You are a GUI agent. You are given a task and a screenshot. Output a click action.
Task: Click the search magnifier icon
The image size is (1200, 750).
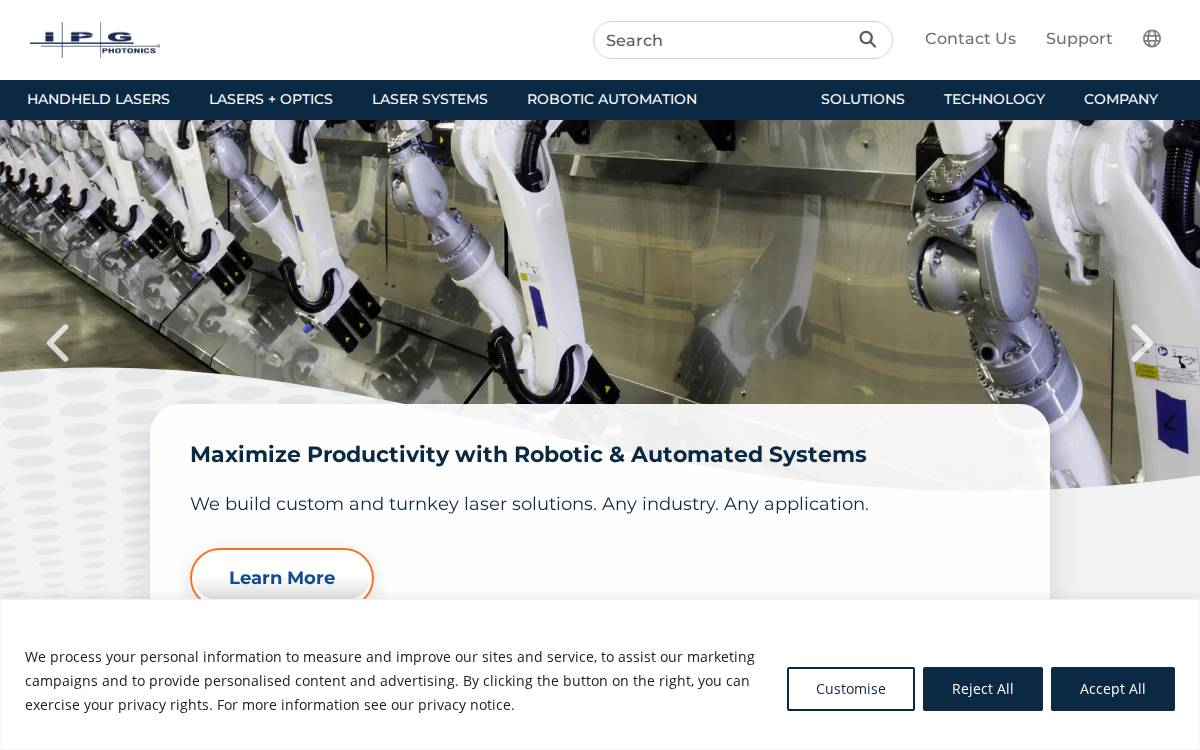pyautogui.click(x=868, y=40)
